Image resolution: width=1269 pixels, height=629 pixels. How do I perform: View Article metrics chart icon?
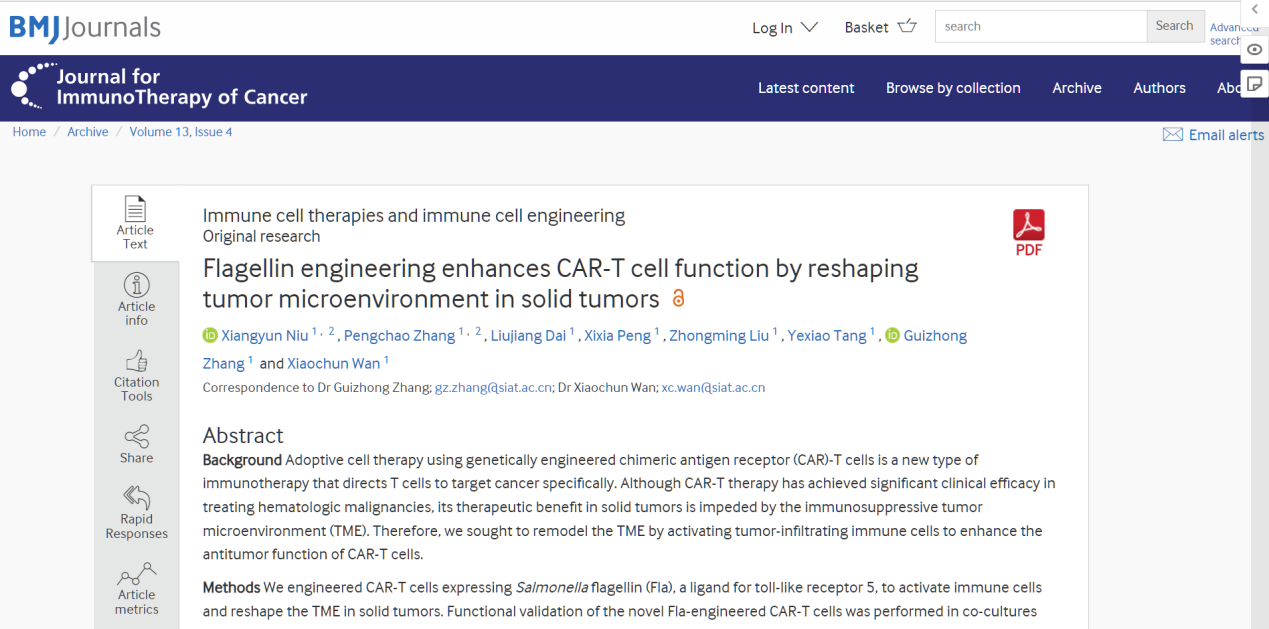tap(136, 574)
